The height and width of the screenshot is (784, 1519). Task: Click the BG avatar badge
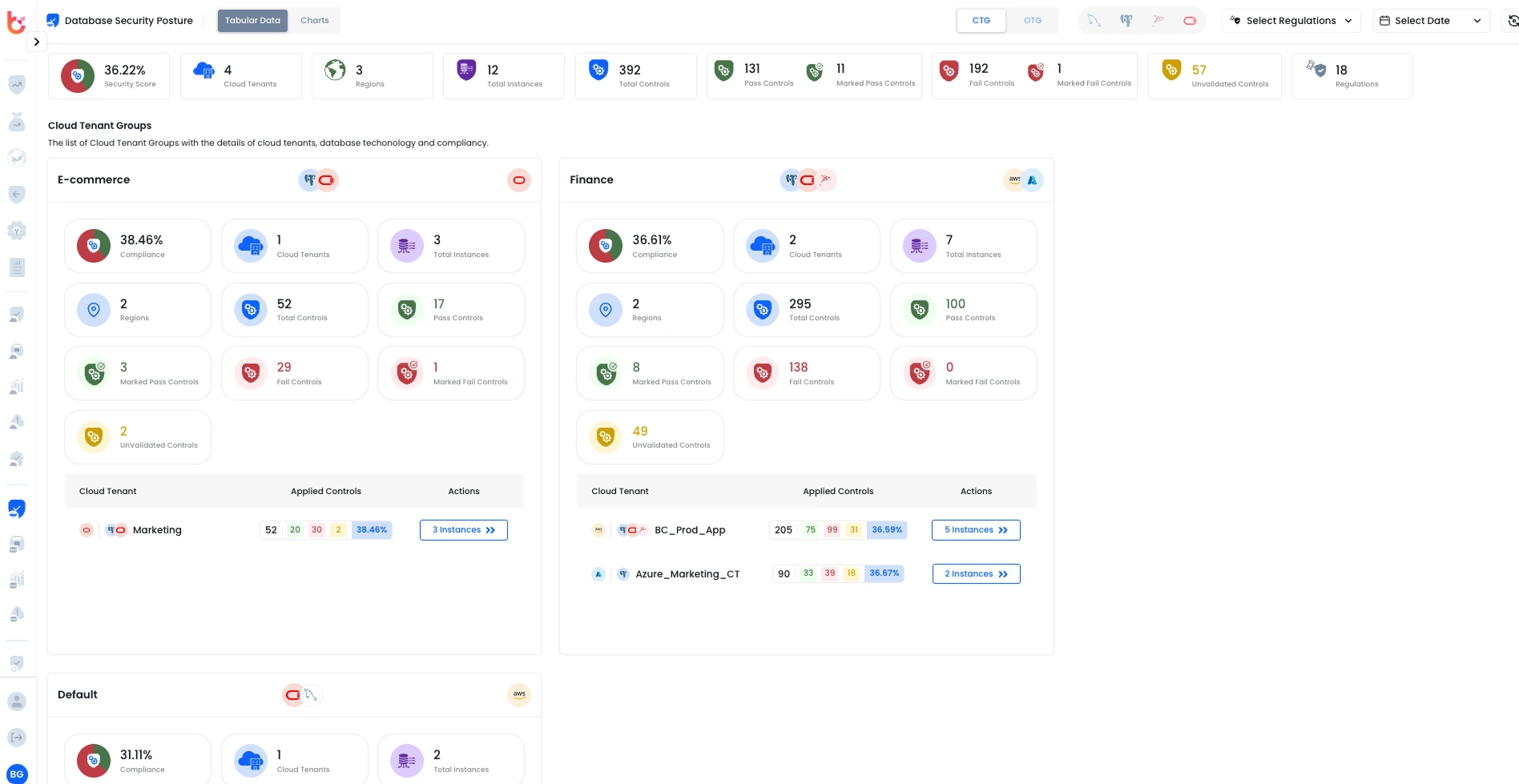tap(17, 774)
